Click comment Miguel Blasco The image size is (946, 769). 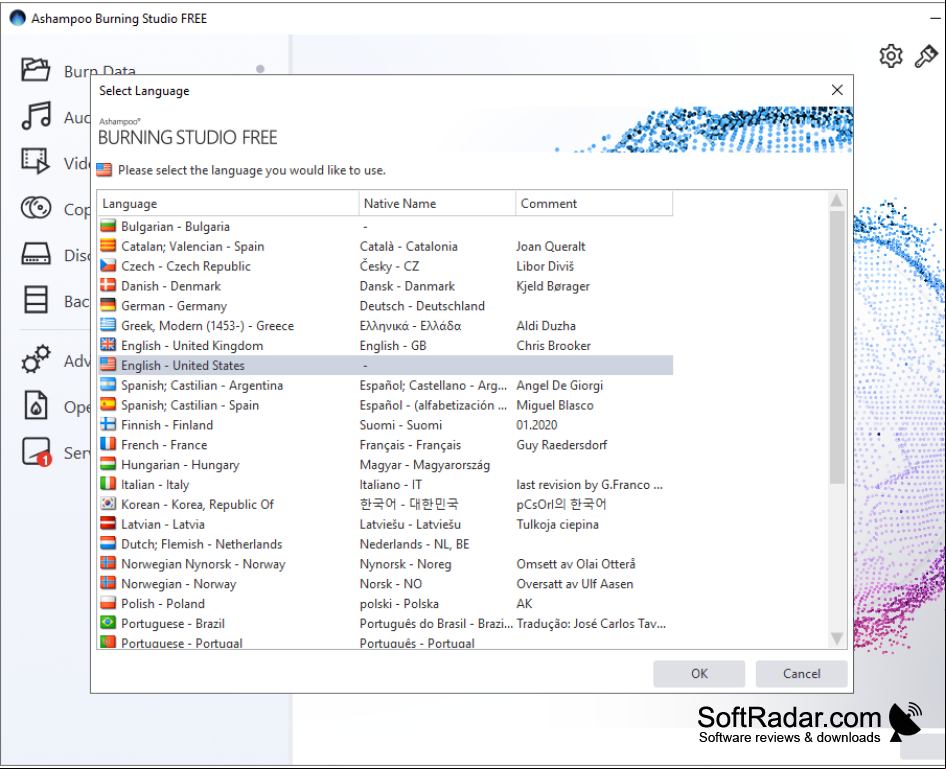pos(555,405)
